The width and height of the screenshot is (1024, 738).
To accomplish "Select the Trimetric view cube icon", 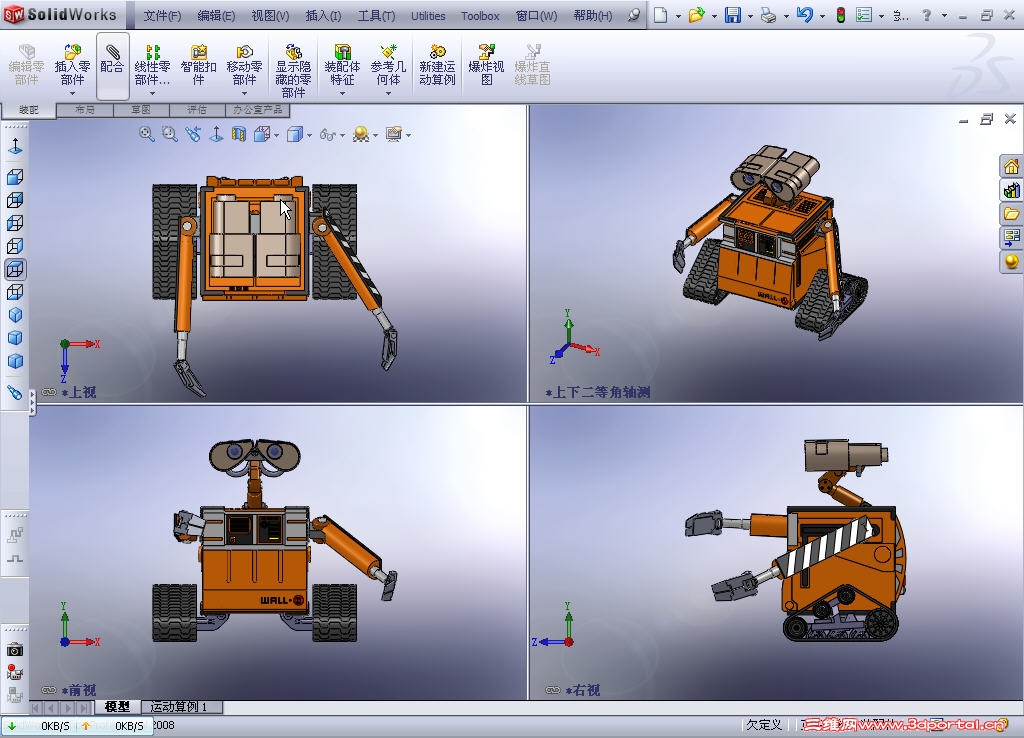I will click(x=15, y=338).
